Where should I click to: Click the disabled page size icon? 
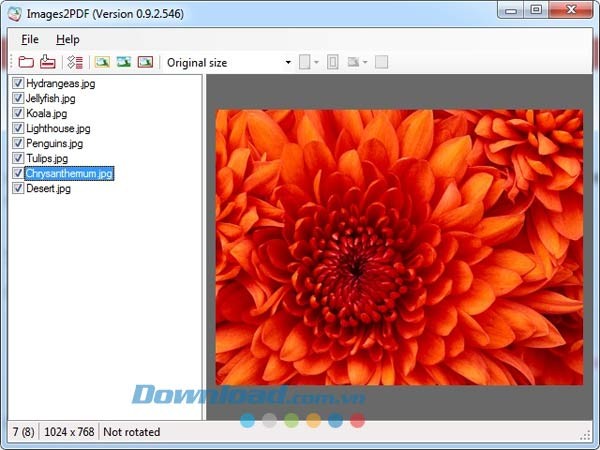point(305,62)
